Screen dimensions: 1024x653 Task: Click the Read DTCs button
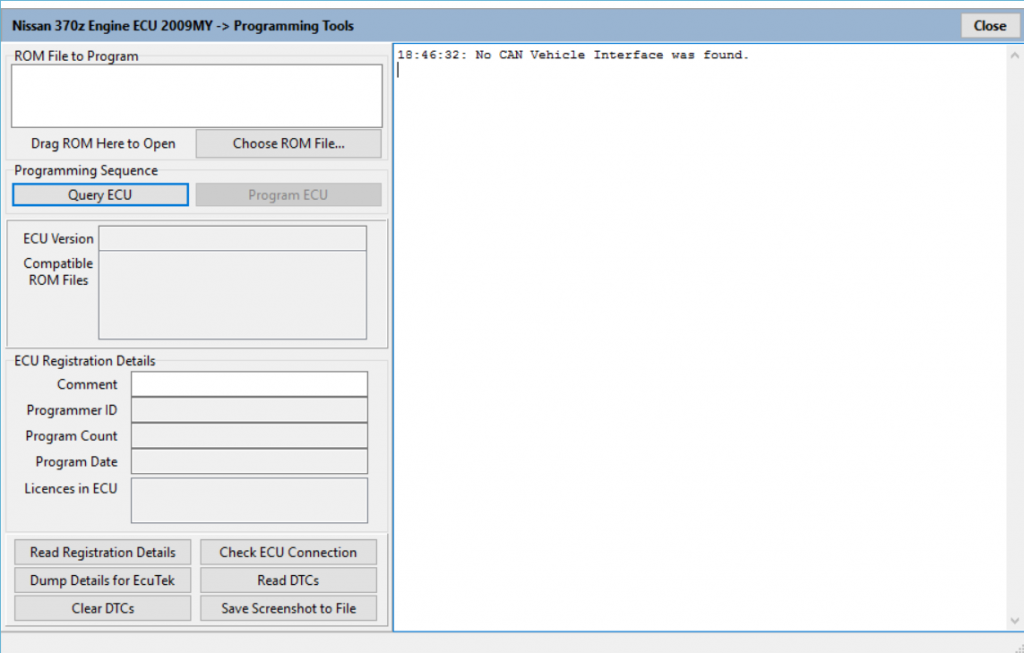coord(288,580)
